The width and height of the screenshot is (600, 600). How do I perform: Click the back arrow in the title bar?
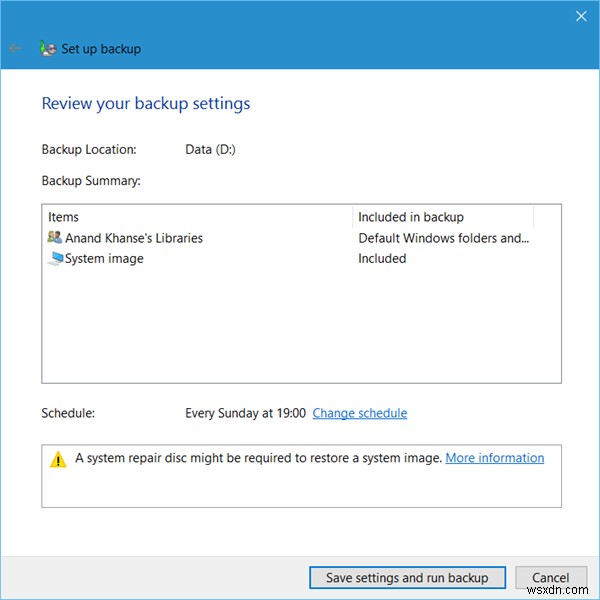16,48
